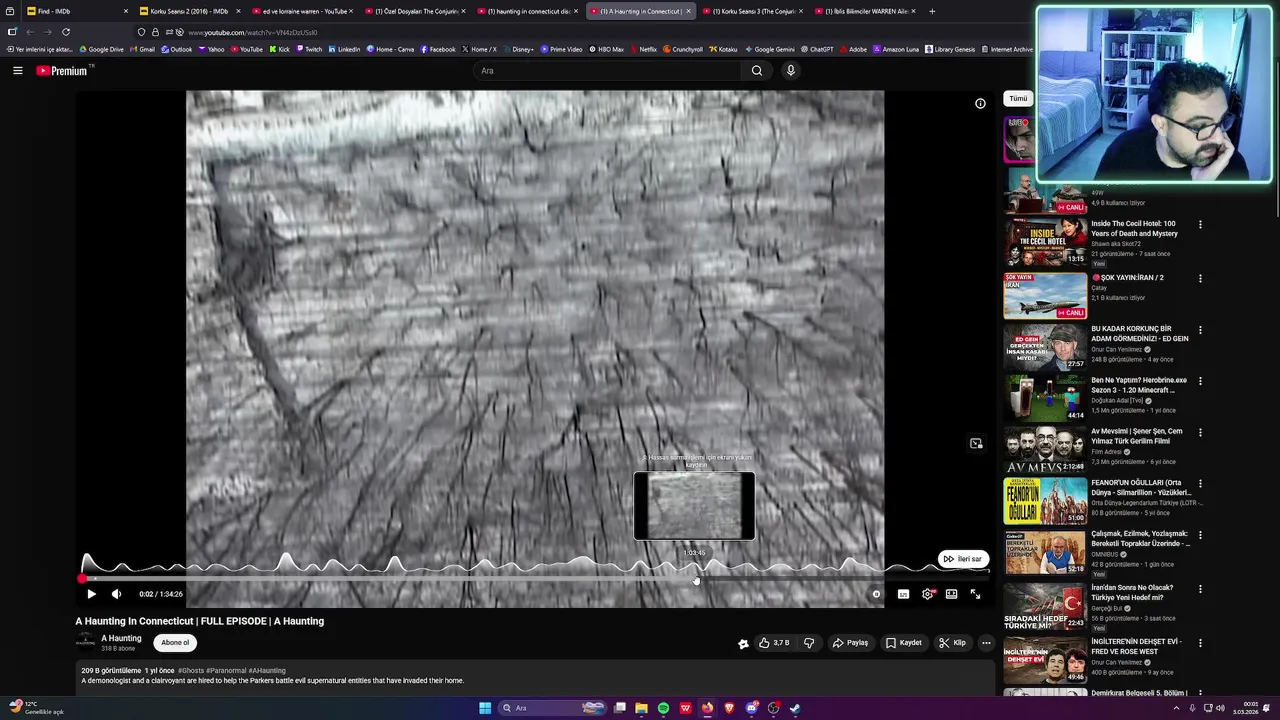Open Spotify from the taskbar

pyautogui.click(x=663, y=708)
